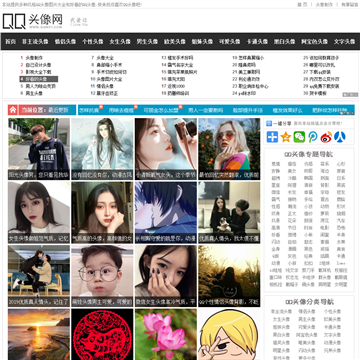Click 个性头像 in QQ头像分类导航 sidebar
The width and height of the screenshot is (360, 360).
[x=333, y=312]
